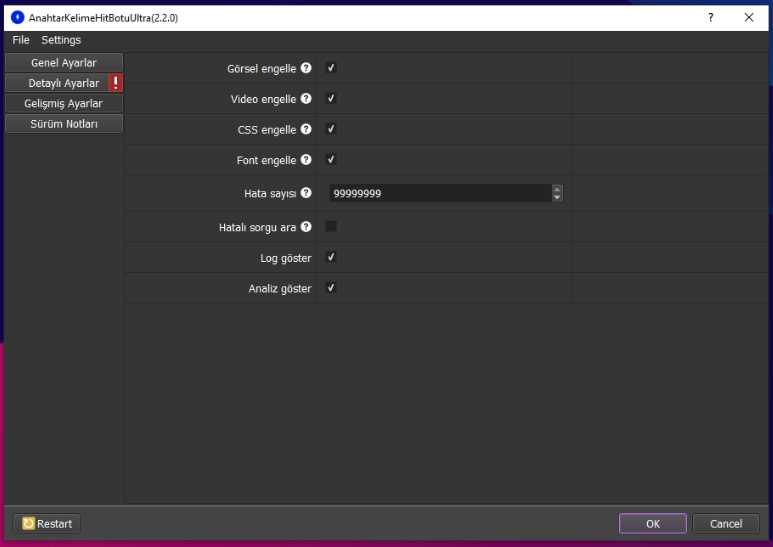Click help icon next to Görsel engelle
773x547 pixels.
306,69
